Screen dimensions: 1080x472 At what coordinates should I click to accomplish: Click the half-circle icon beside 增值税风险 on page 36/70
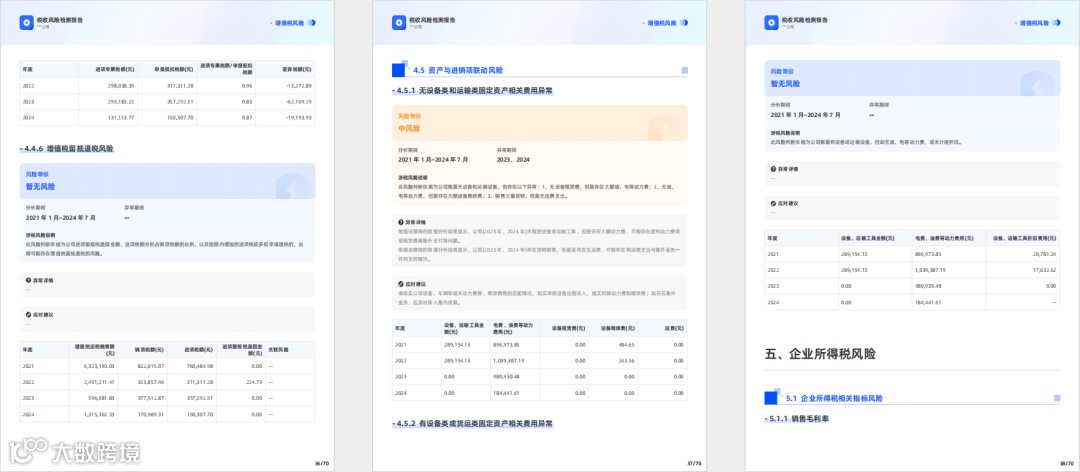(x=312, y=23)
